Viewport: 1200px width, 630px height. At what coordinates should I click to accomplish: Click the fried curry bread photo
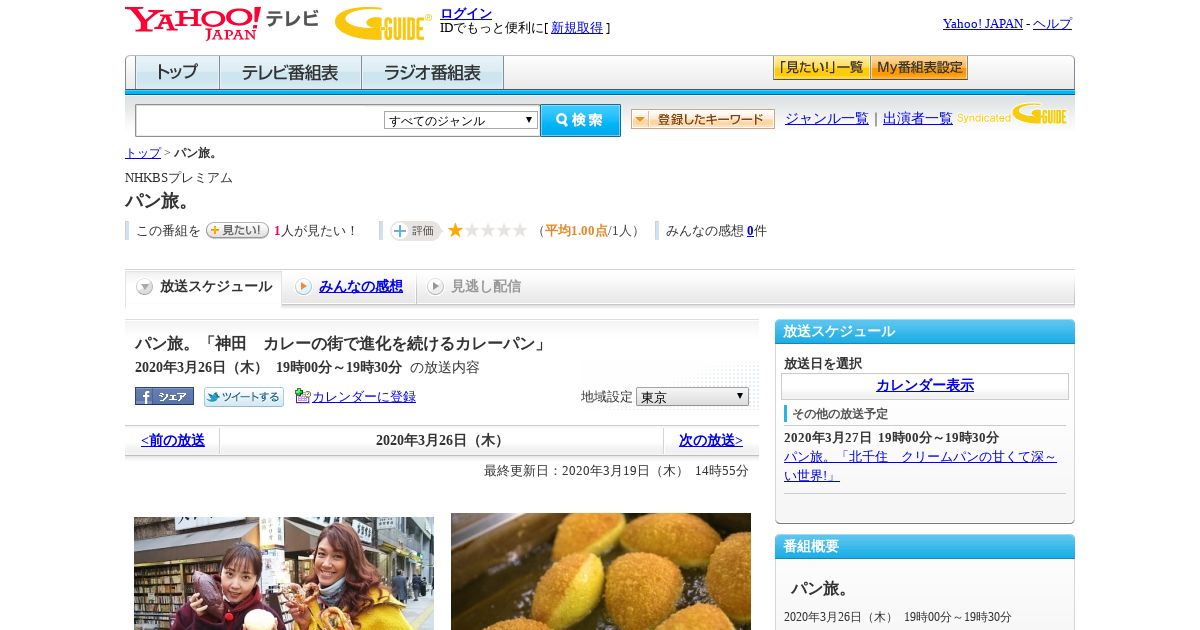tap(601, 571)
